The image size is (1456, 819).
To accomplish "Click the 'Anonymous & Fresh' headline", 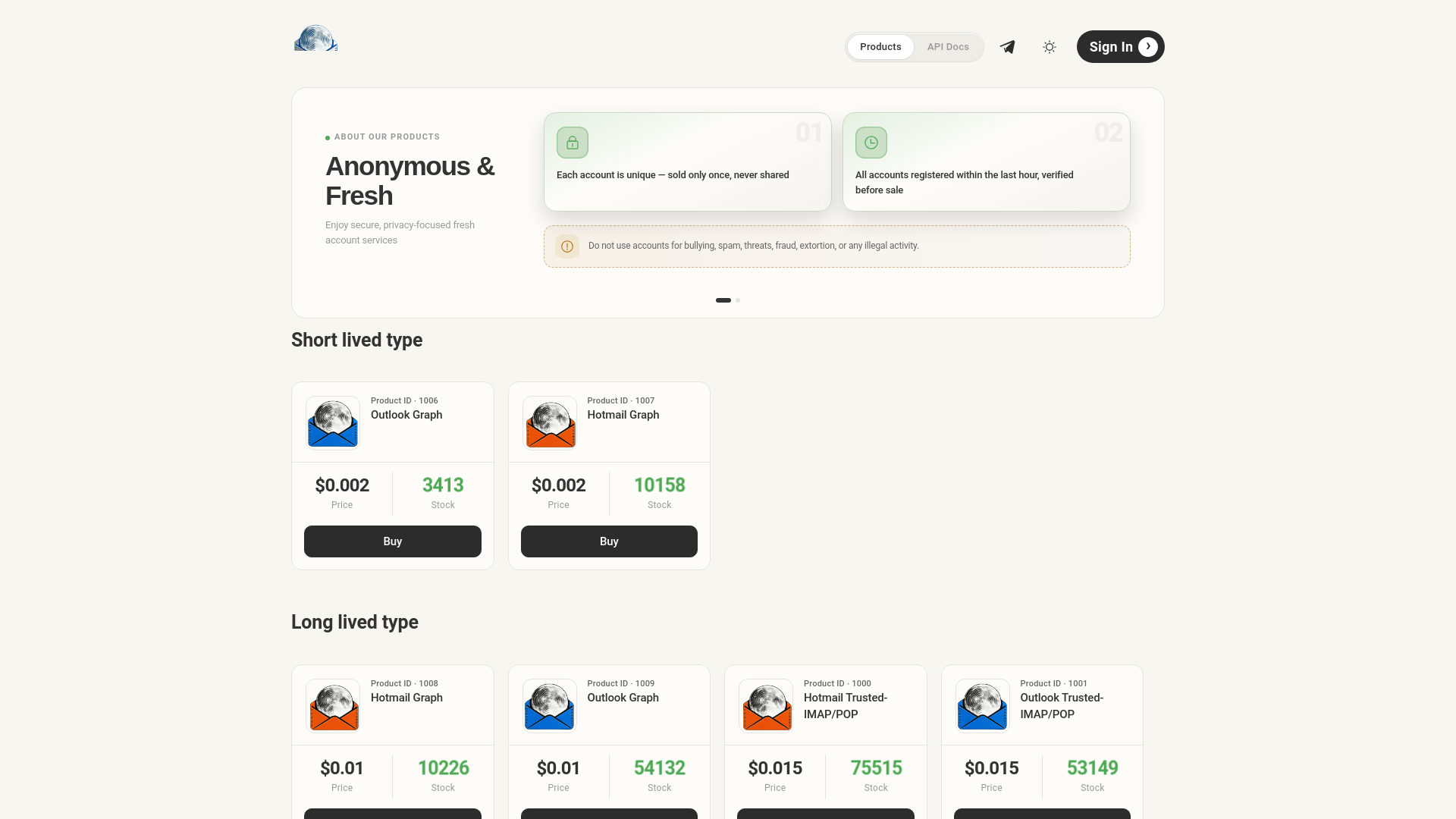I will [x=410, y=180].
